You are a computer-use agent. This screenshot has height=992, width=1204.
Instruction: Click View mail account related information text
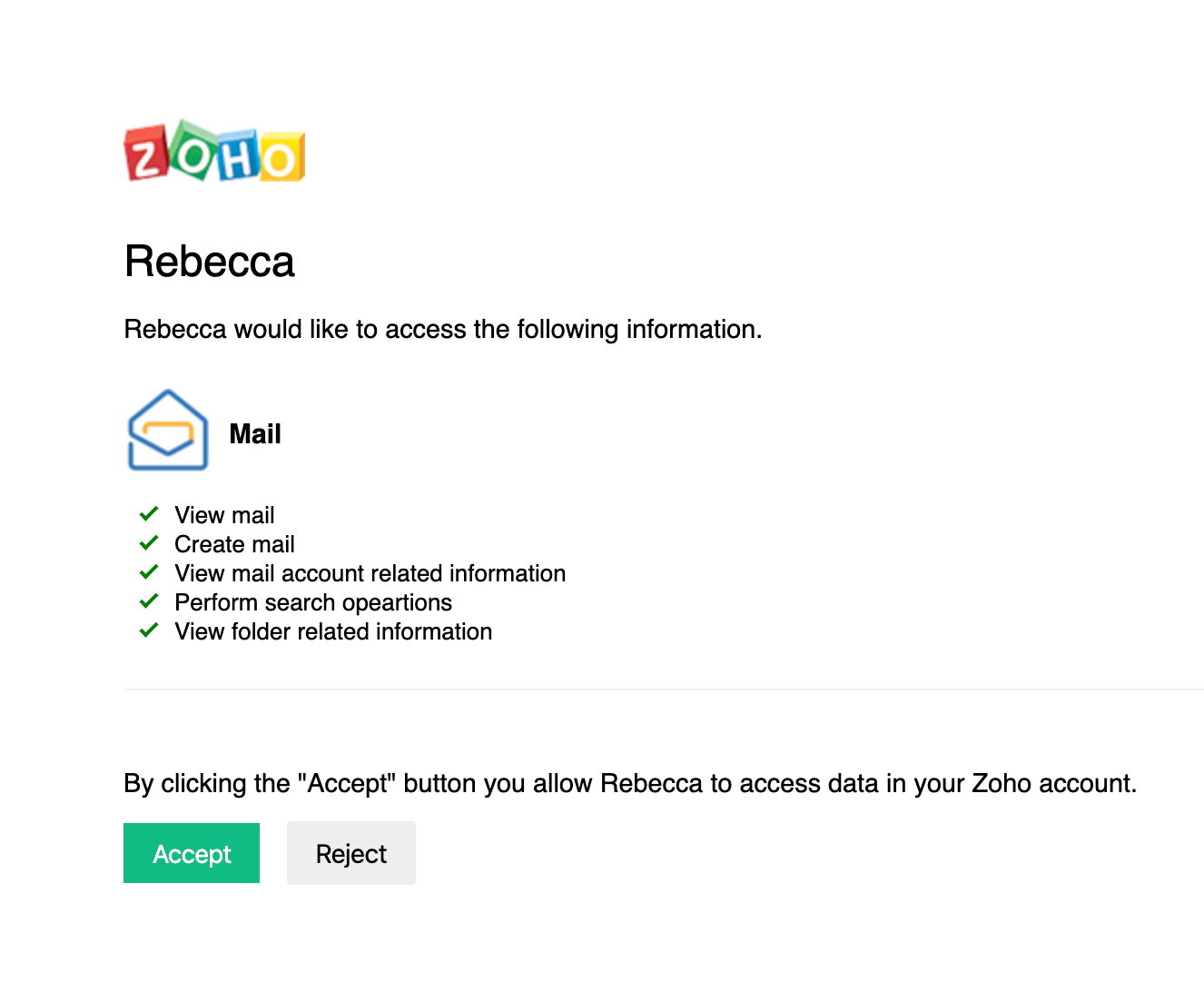pyautogui.click(x=370, y=573)
